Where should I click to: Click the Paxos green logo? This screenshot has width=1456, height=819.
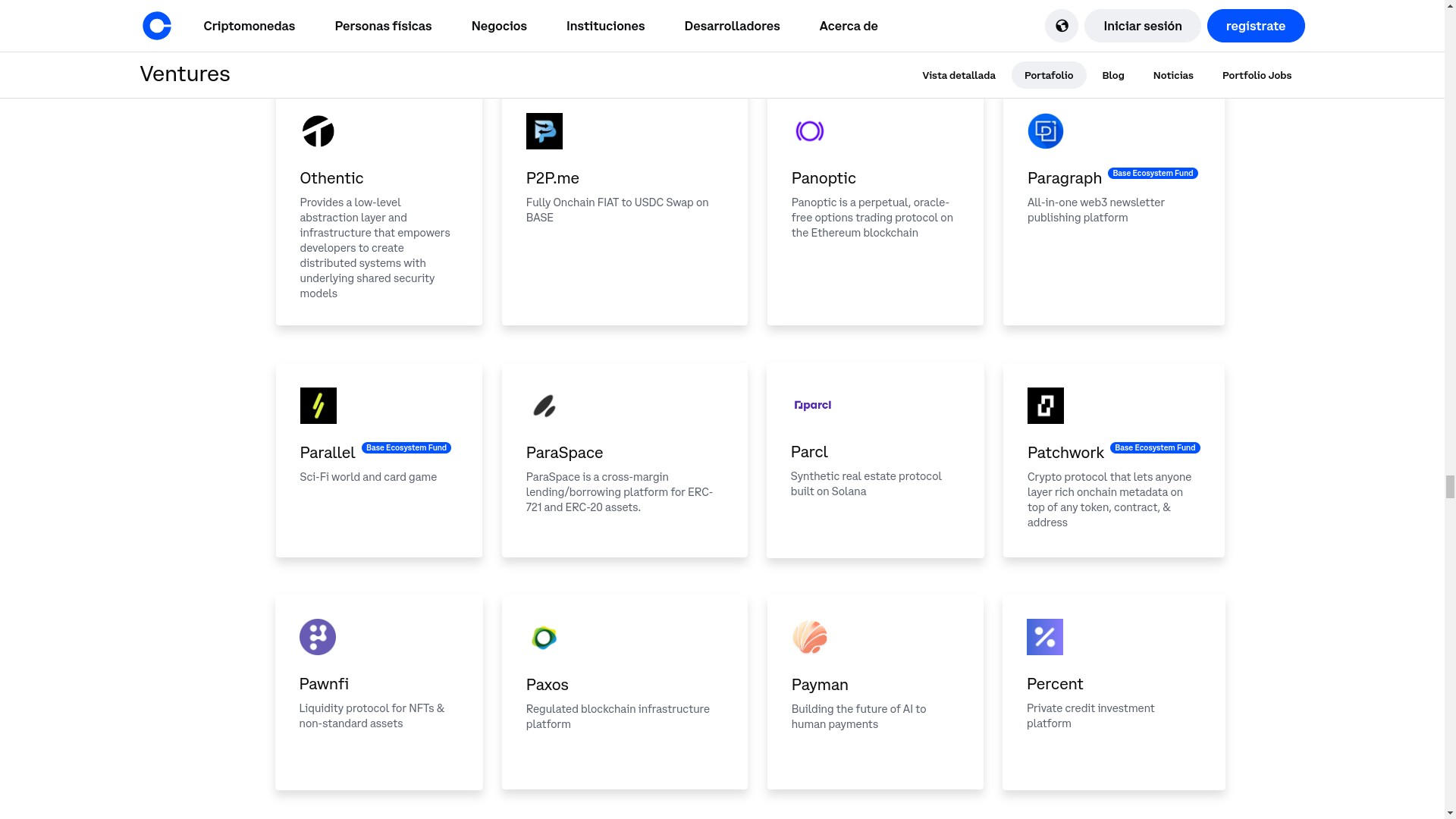pos(545,637)
